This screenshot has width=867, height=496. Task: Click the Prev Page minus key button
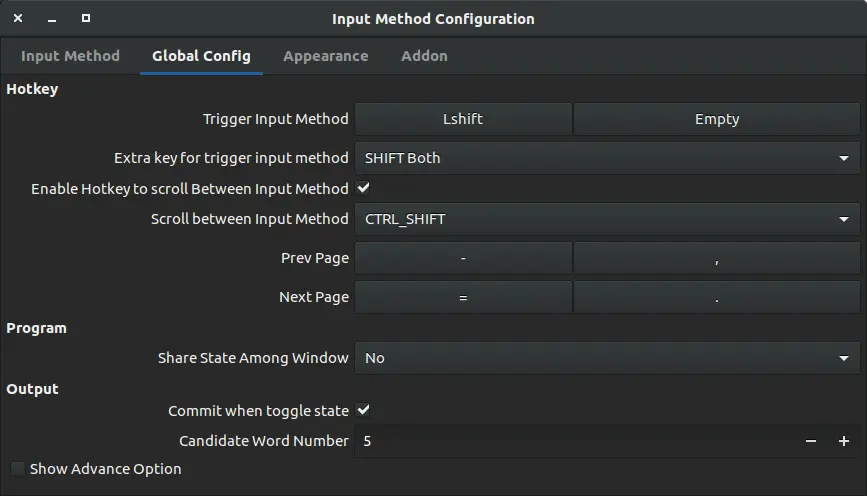(x=463, y=258)
